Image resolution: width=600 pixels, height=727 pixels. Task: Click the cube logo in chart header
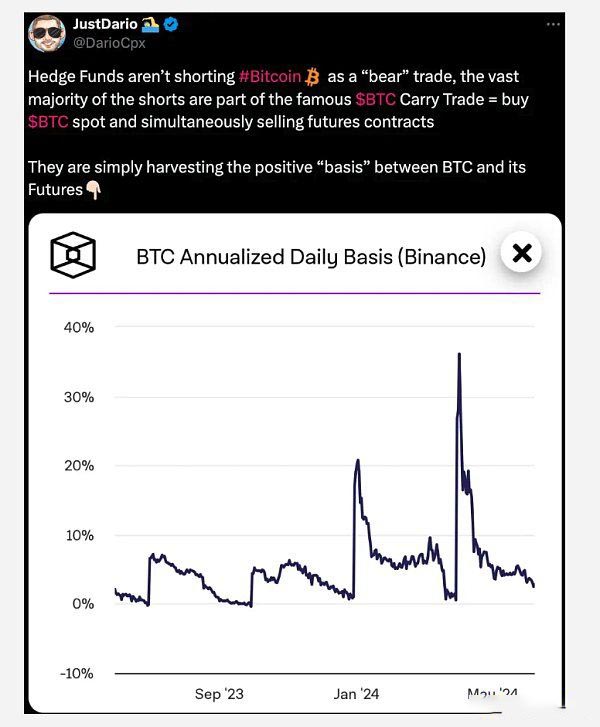[x=74, y=256]
